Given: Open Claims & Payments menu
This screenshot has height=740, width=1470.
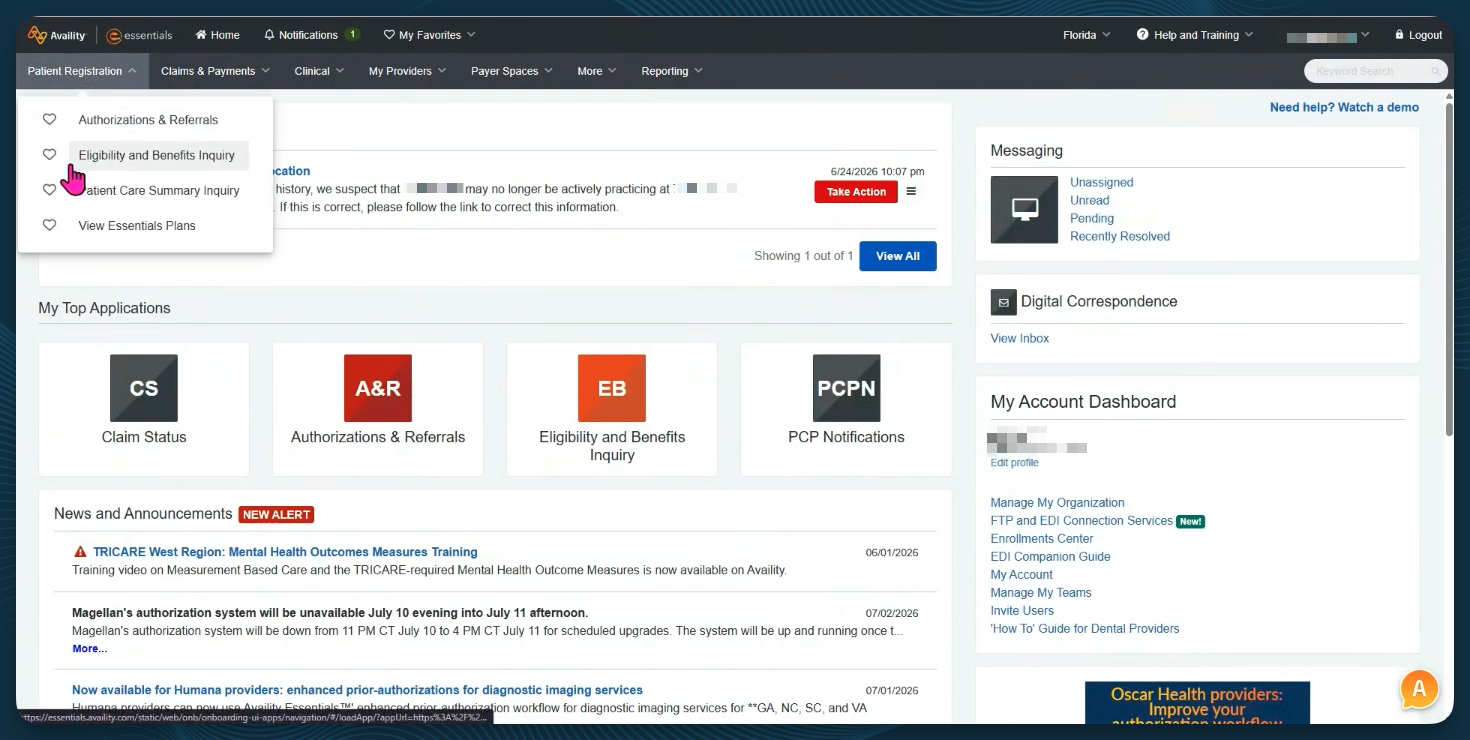Looking at the screenshot, I should click(x=215, y=71).
